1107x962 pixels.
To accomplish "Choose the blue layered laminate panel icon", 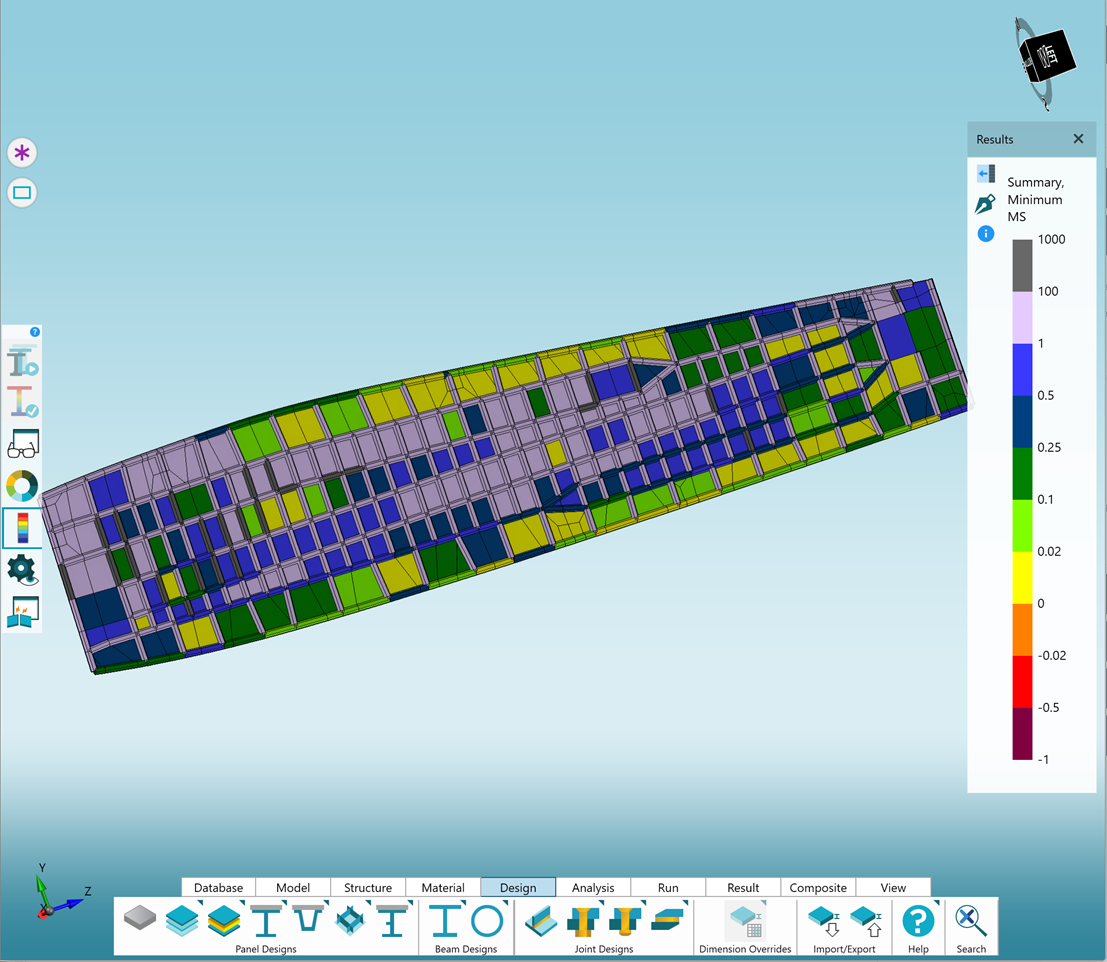I will pos(182,920).
